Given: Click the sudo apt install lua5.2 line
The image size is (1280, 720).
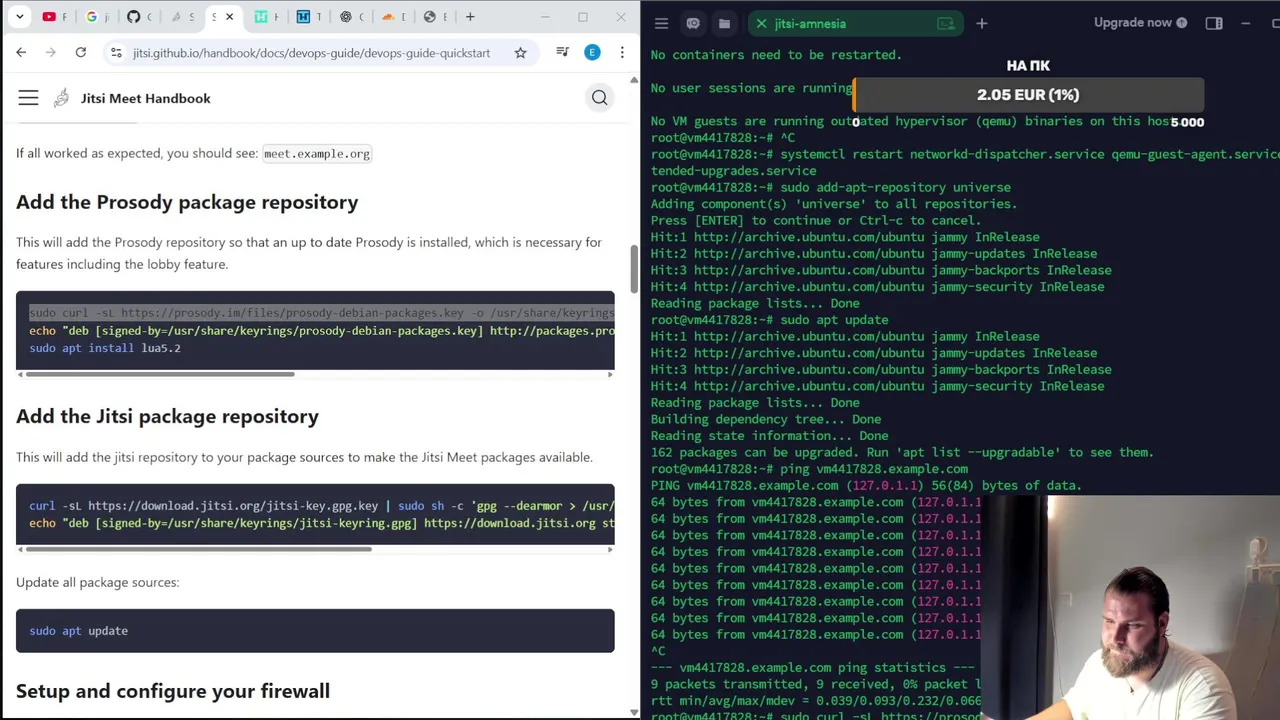Looking at the screenshot, I should click(x=105, y=348).
